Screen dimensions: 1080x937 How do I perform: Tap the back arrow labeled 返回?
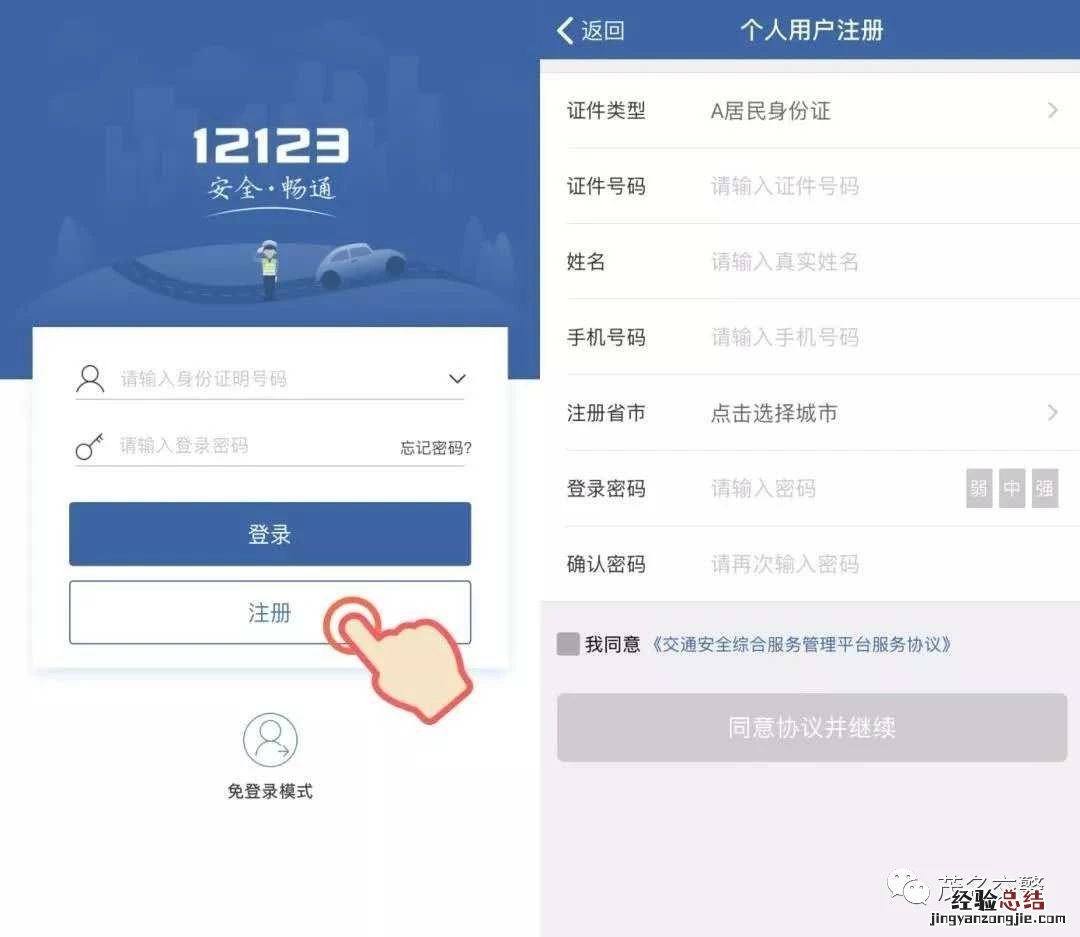(x=590, y=30)
